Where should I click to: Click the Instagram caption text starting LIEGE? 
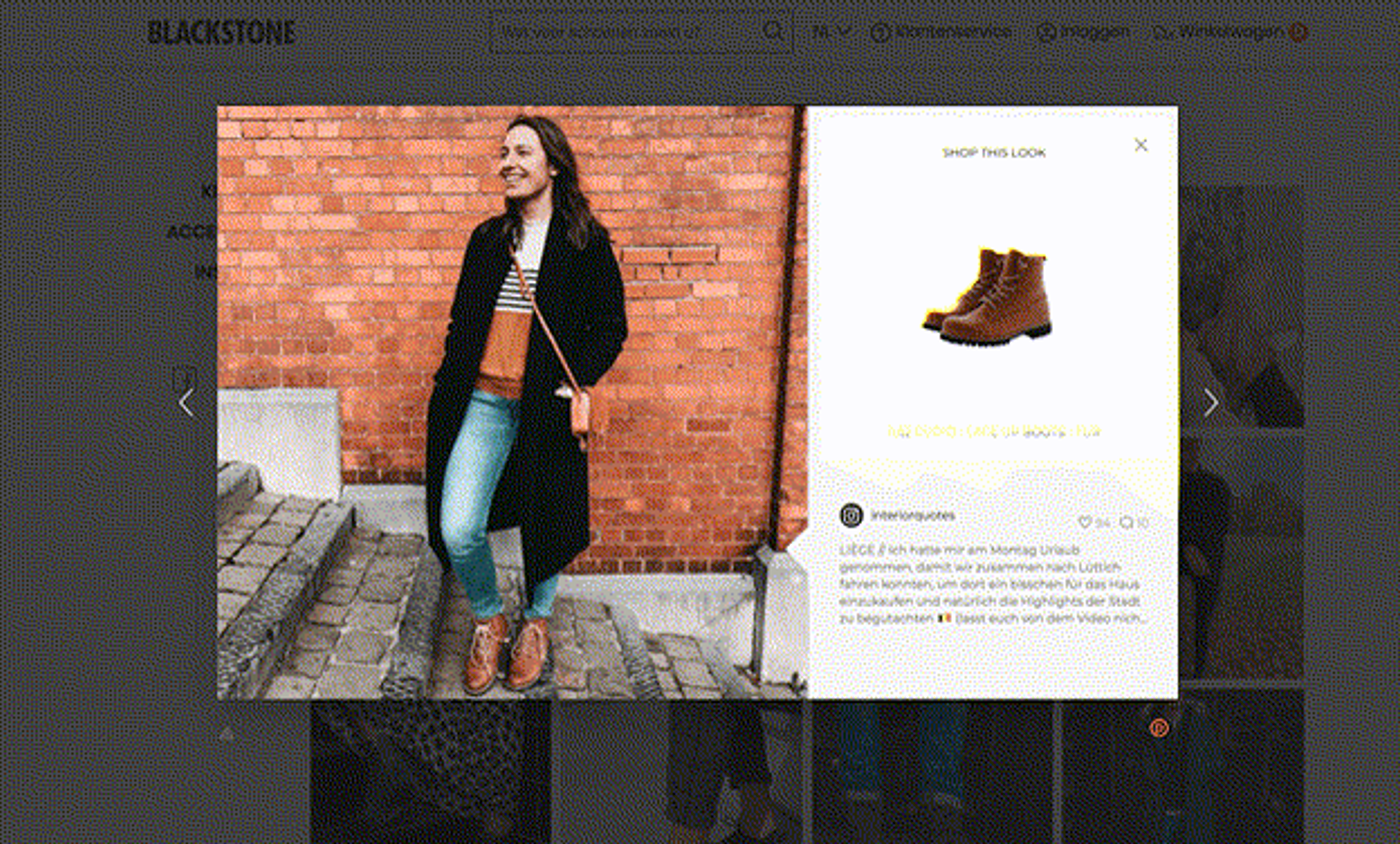click(993, 584)
